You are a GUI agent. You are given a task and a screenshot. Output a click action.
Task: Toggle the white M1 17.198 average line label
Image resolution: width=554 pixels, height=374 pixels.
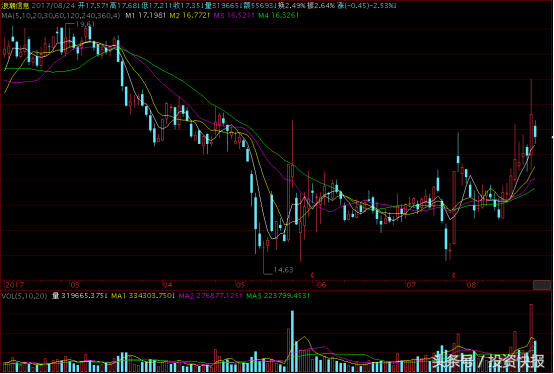tap(146, 16)
